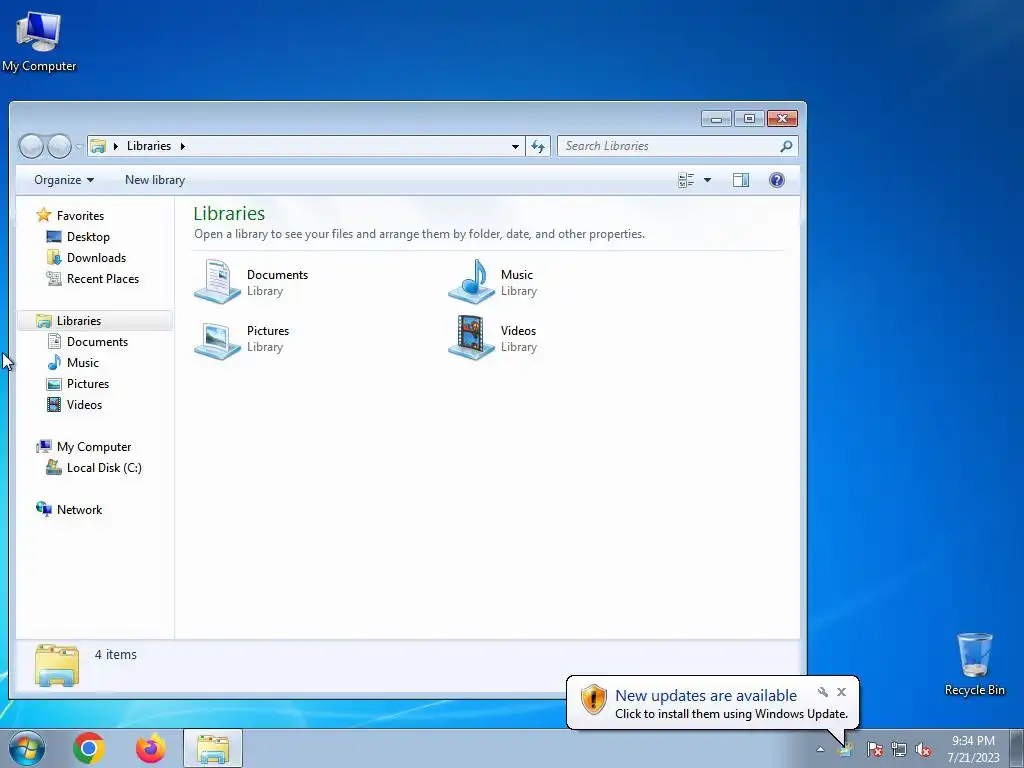Open Action Center flag tray icon
This screenshot has width=1024, height=768.
click(874, 749)
